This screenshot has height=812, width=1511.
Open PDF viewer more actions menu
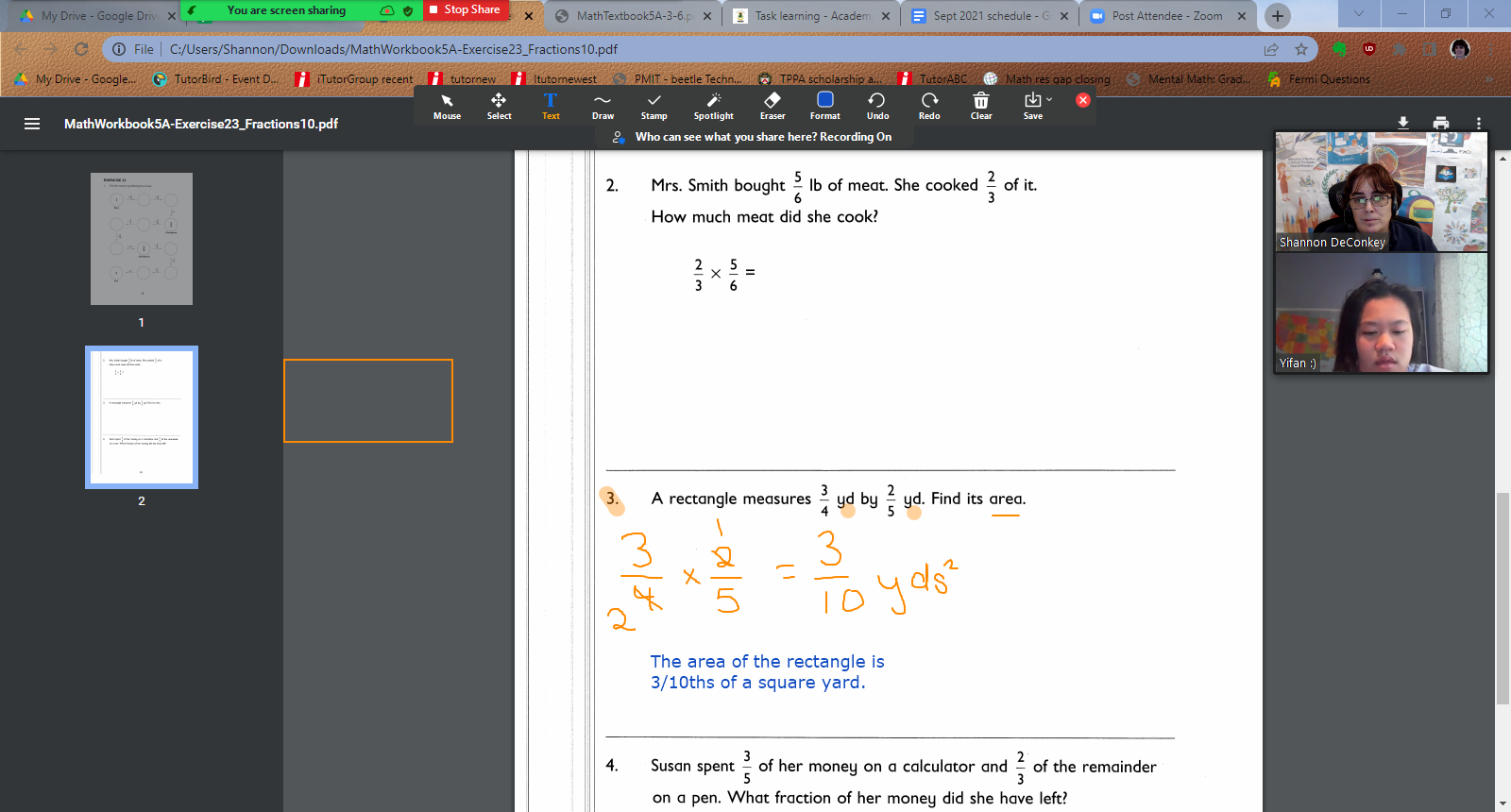1479,123
